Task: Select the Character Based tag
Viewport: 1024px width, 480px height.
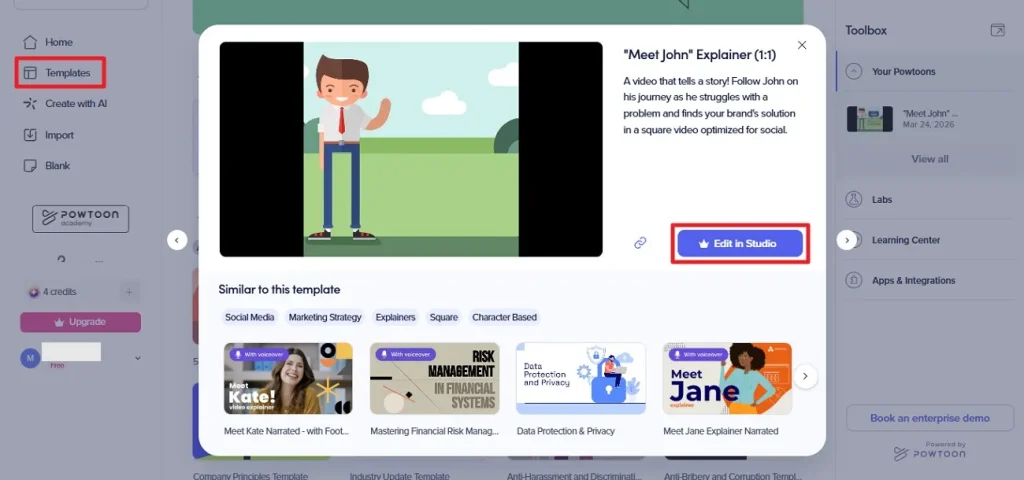Action: click(x=504, y=317)
